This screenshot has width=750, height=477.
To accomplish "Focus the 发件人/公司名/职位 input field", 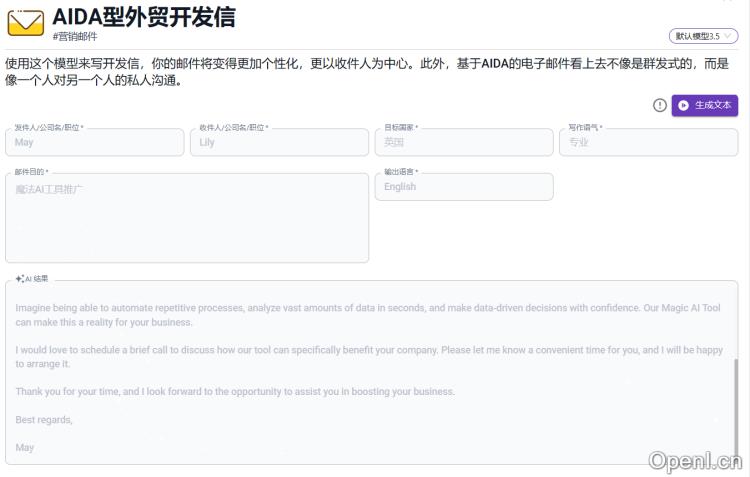I will pos(96,143).
